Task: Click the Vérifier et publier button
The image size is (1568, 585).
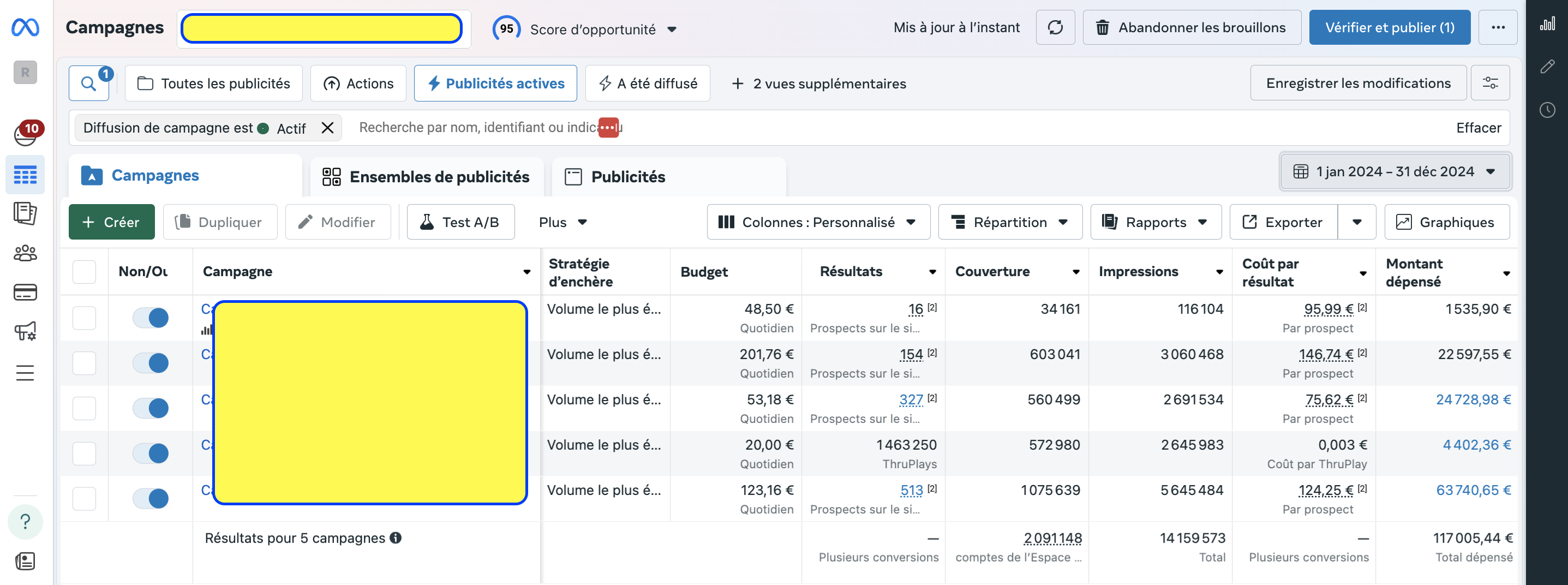Action: coord(1389,27)
